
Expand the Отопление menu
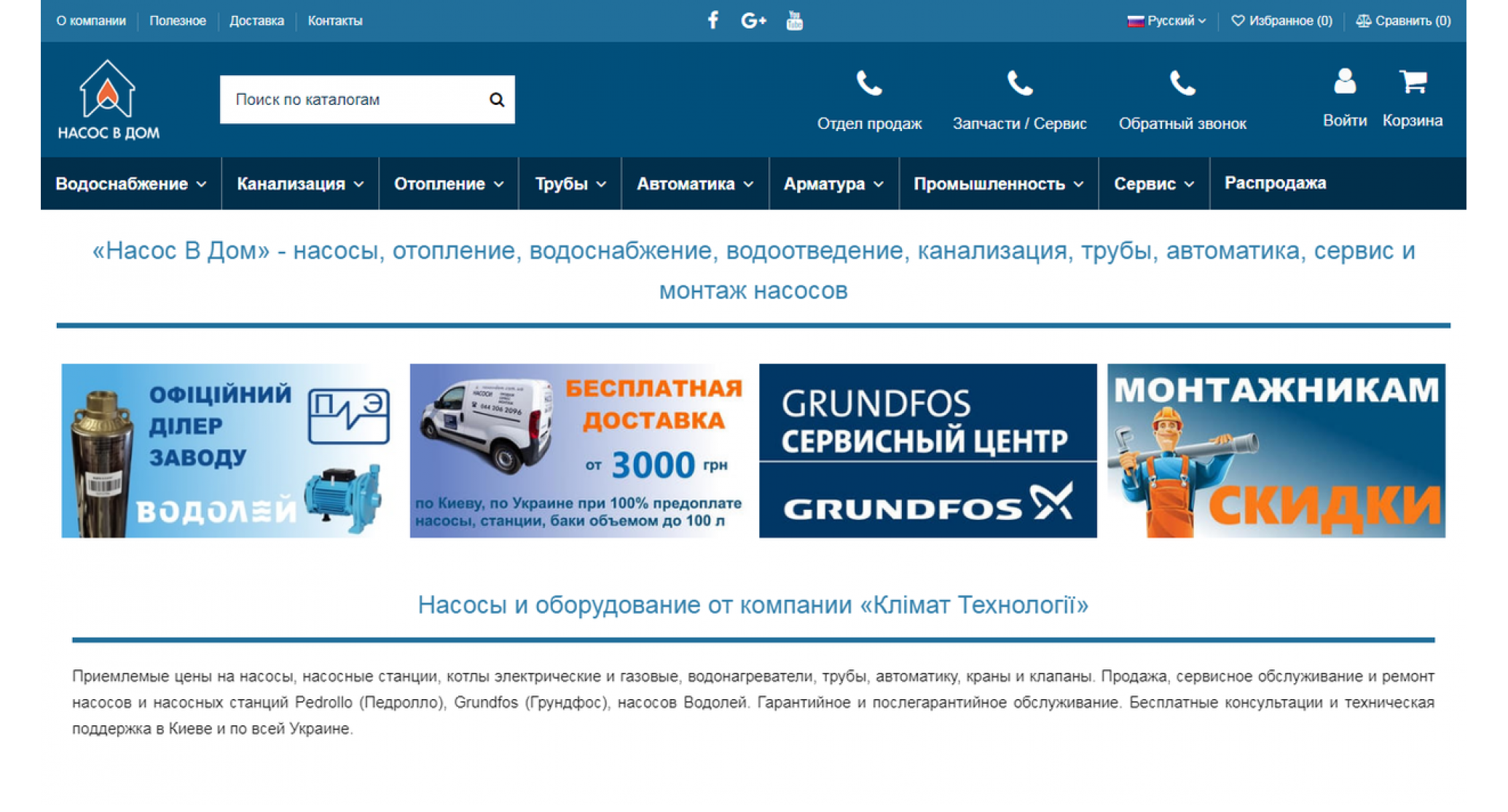pyautogui.click(x=449, y=184)
